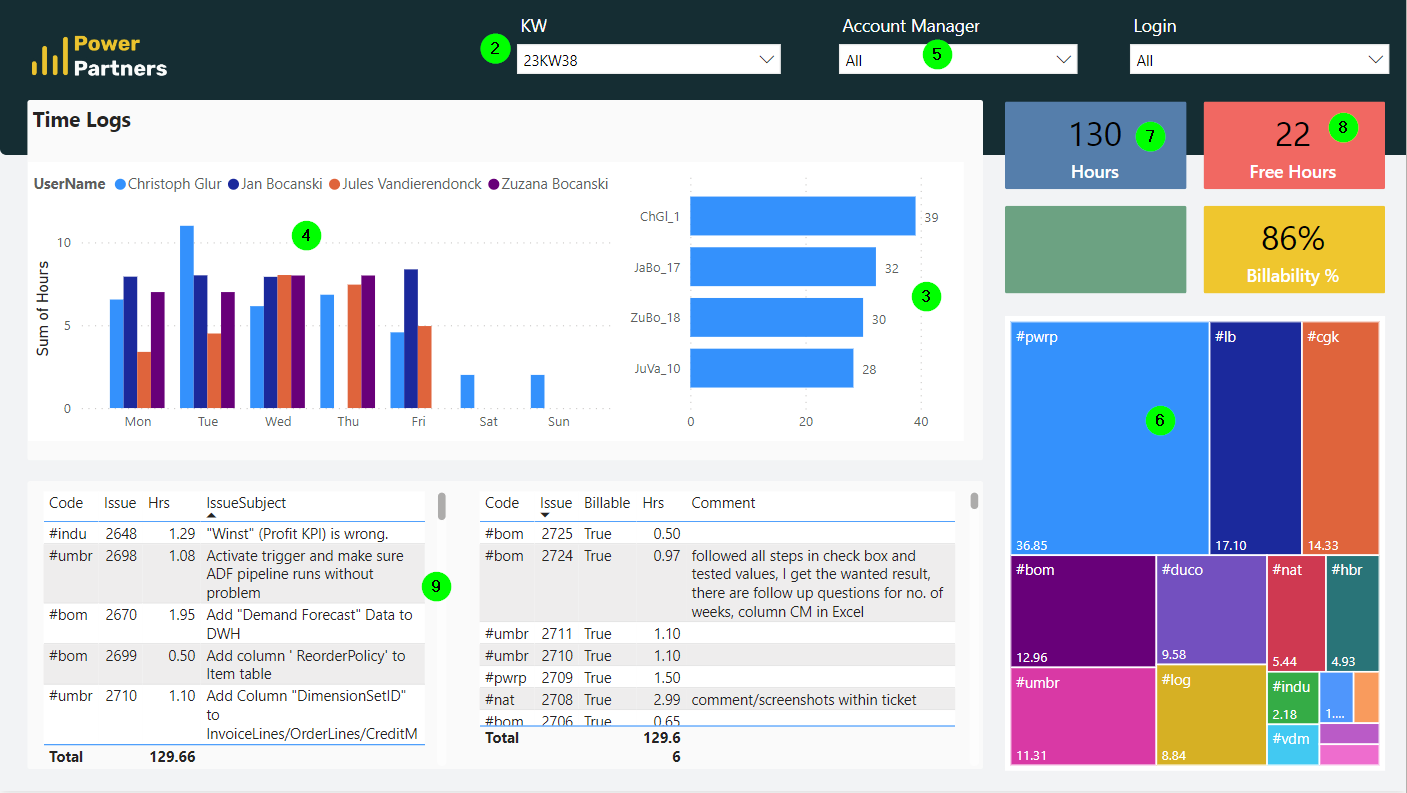Click the Time Logs title
The image size is (1407, 793).
[x=82, y=120]
